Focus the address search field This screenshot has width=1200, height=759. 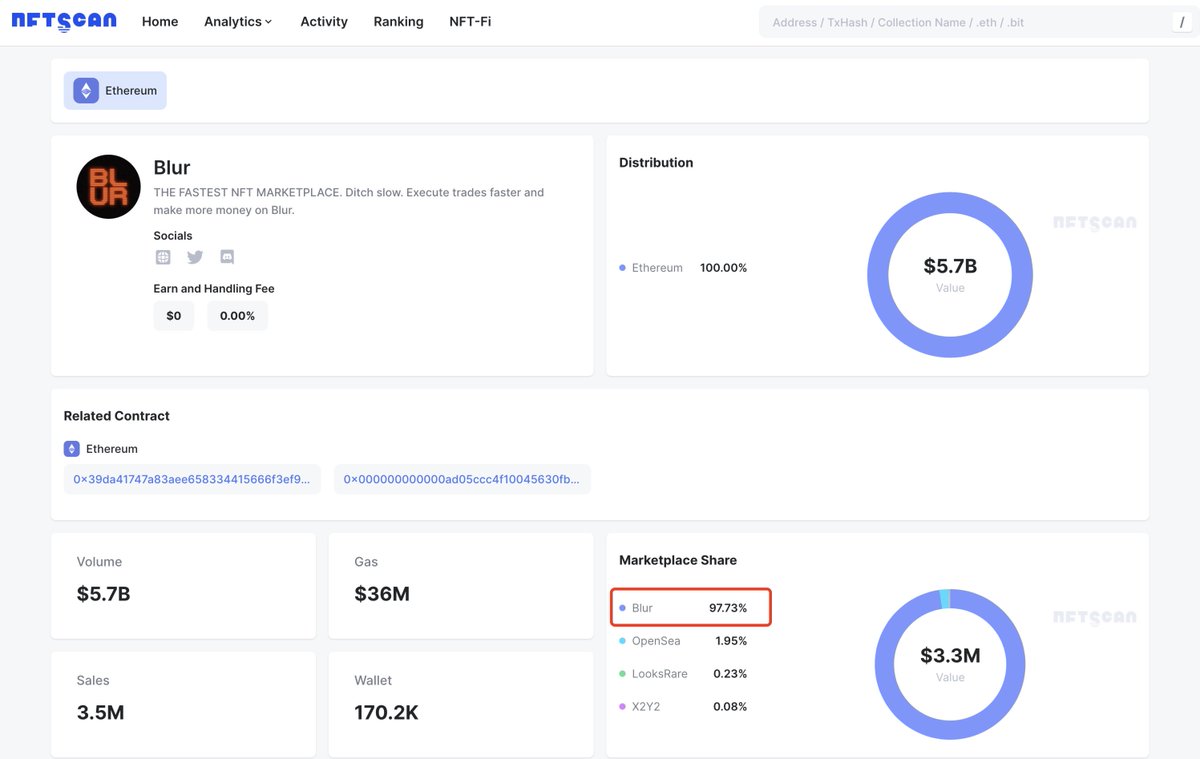[x=965, y=22]
